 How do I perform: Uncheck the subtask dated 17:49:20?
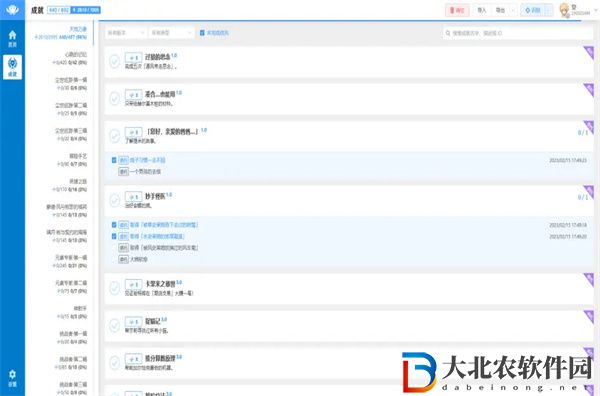click(x=114, y=236)
